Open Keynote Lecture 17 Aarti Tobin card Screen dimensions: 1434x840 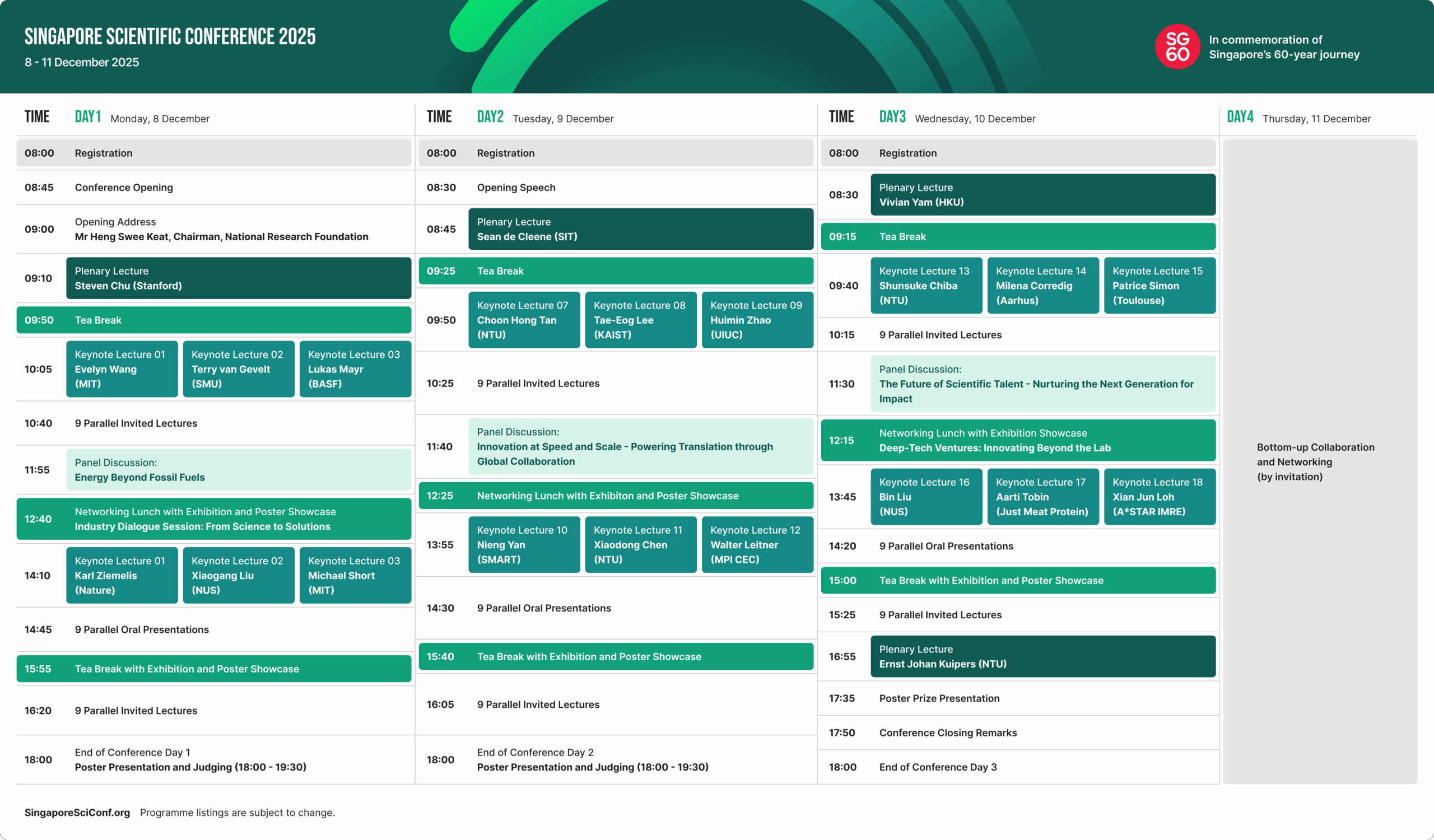tap(1042, 497)
